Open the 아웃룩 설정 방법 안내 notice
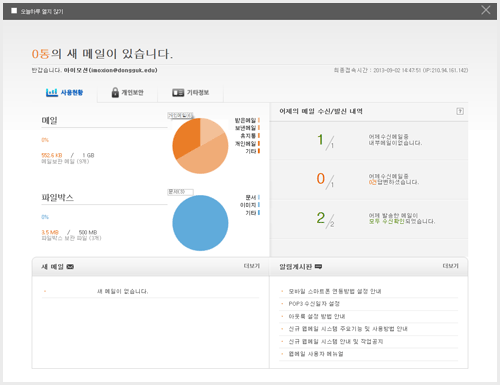The width and height of the screenshot is (500, 385). [x=317, y=316]
